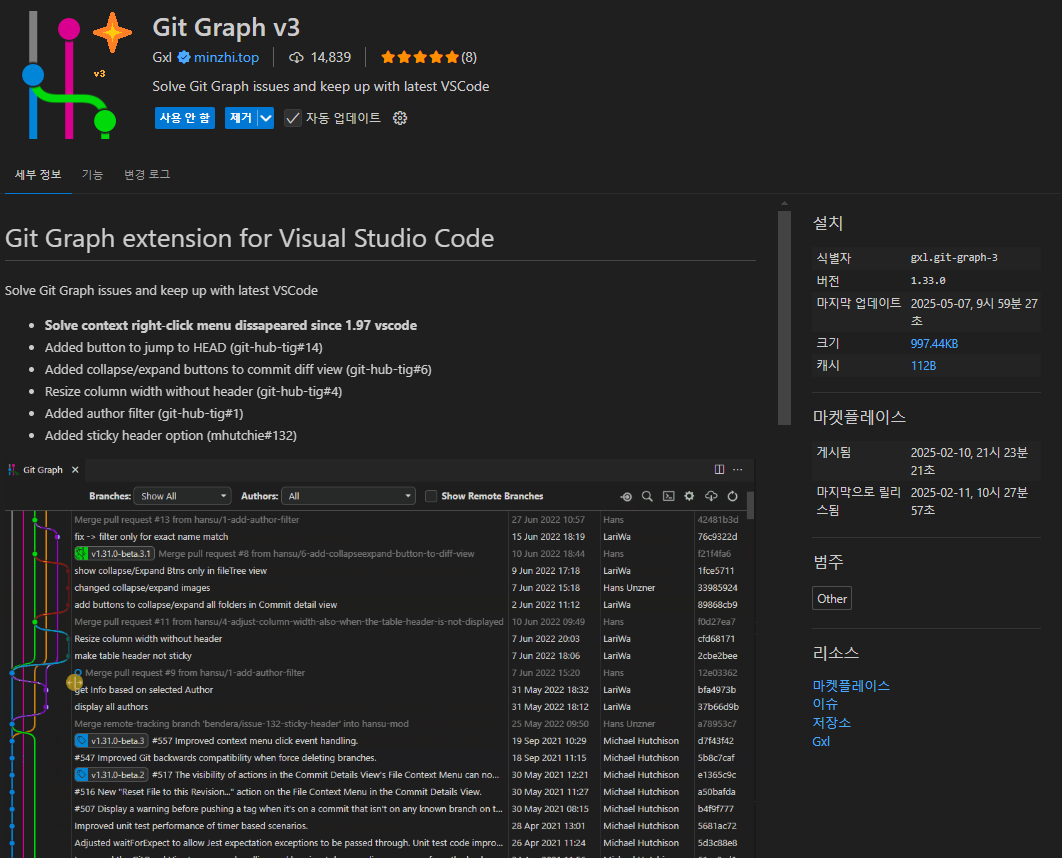1062x858 pixels.
Task: Open the minzhi.top publisher link
Action: (x=226, y=58)
